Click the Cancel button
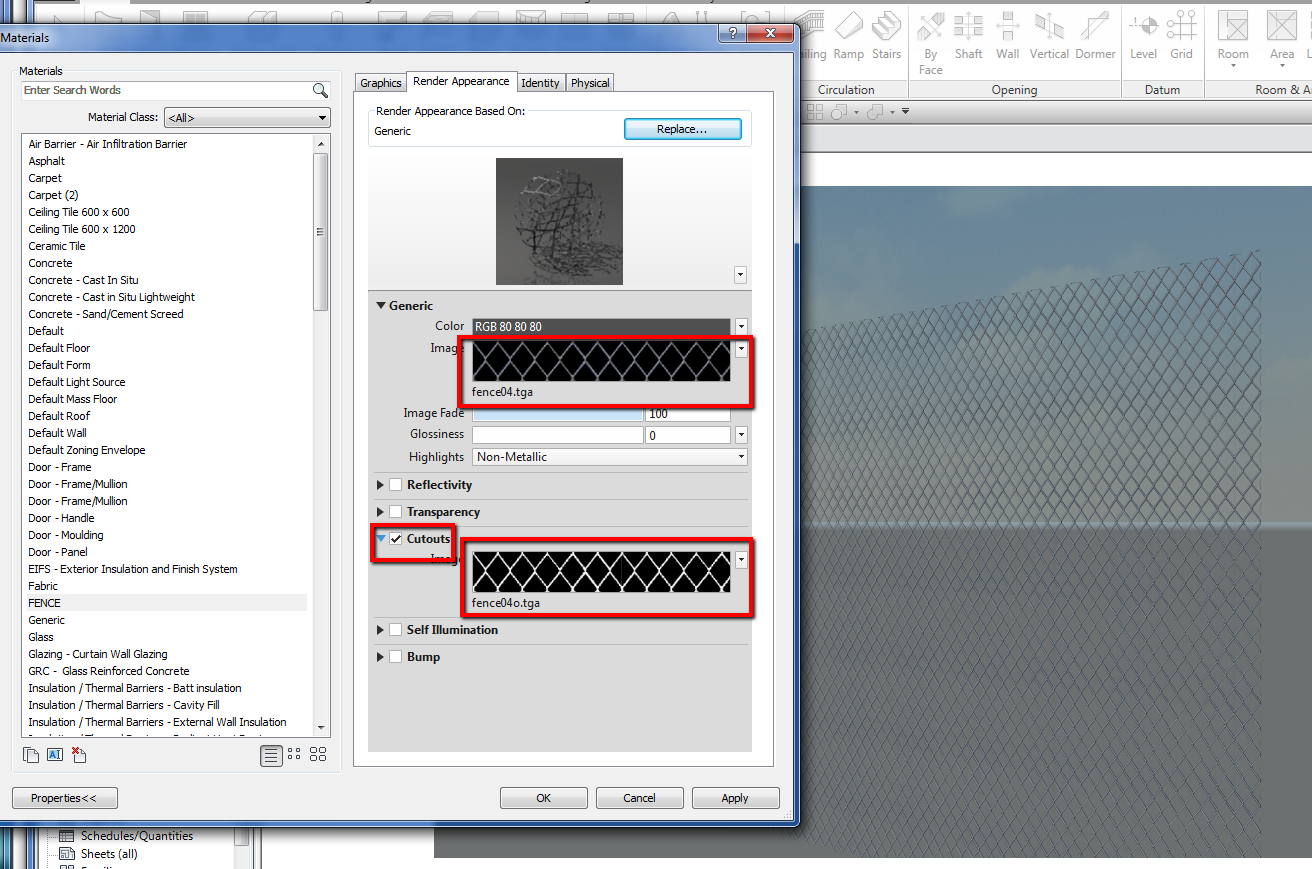 639,798
